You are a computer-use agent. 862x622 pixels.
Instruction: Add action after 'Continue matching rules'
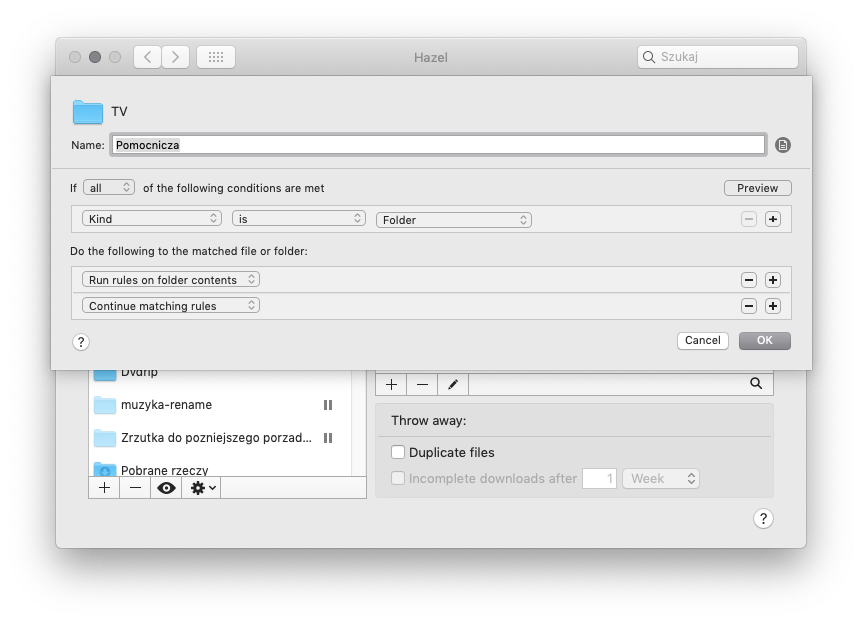pyautogui.click(x=773, y=306)
